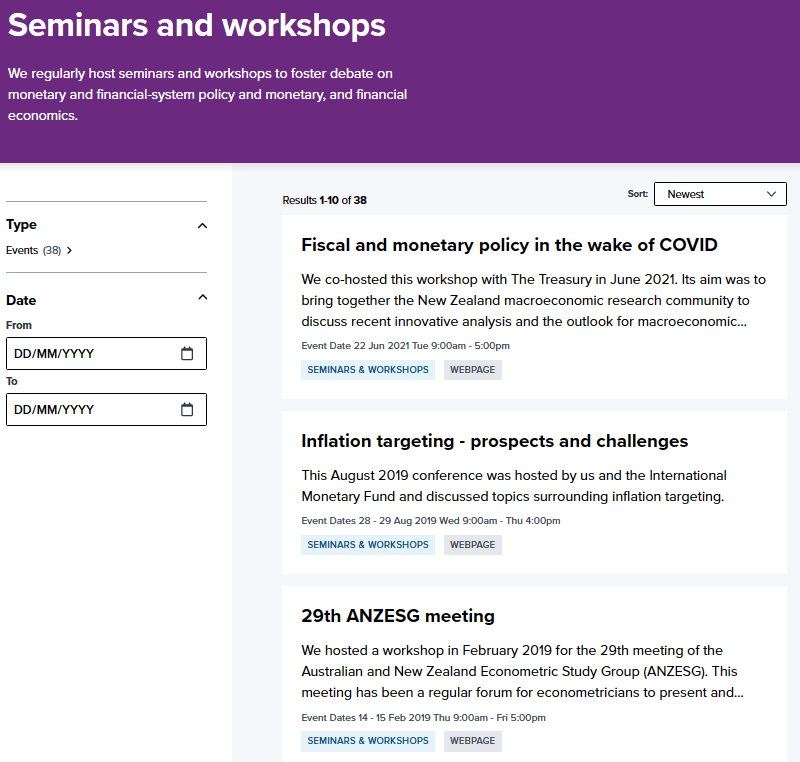The image size is (800, 762).
Task: Click Webpage tag under Fiscal policy event
Action: pos(472,370)
